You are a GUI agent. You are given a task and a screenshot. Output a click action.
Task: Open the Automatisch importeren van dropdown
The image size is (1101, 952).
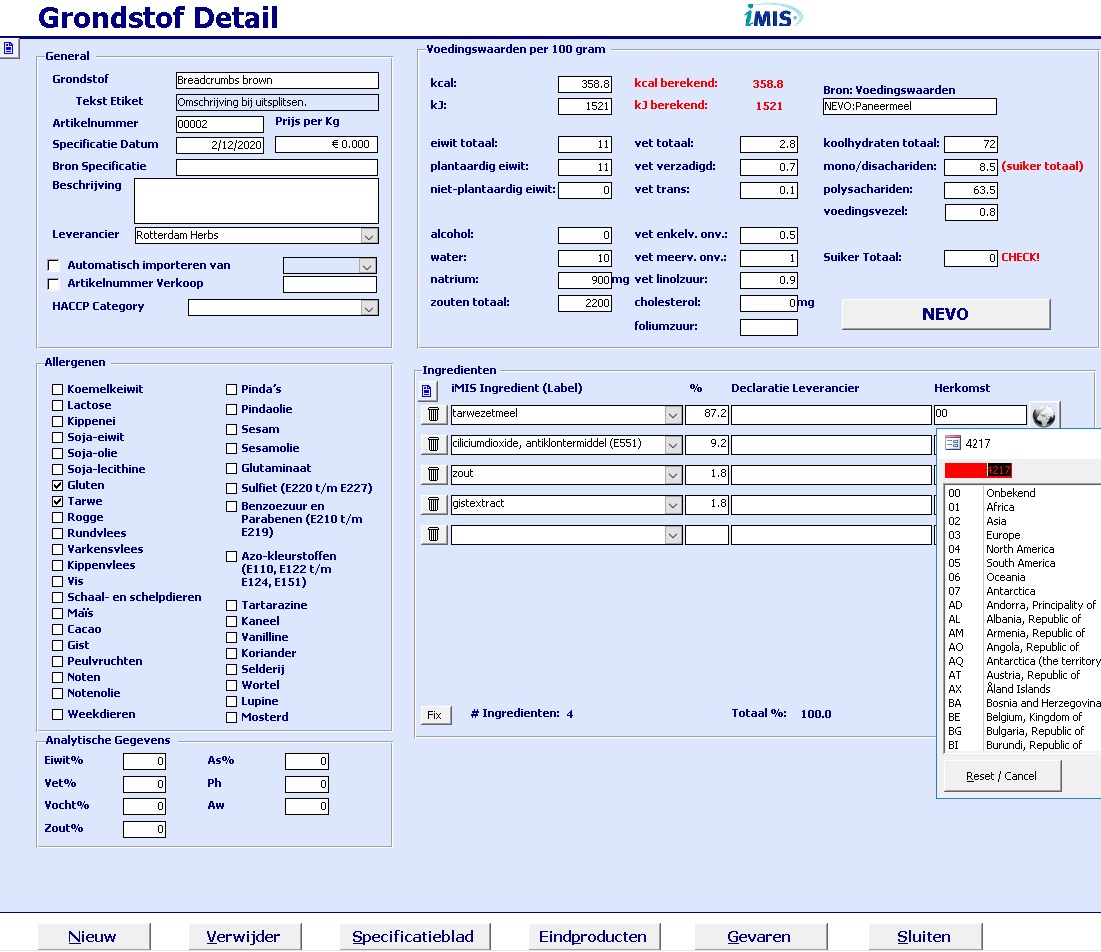pos(367,266)
